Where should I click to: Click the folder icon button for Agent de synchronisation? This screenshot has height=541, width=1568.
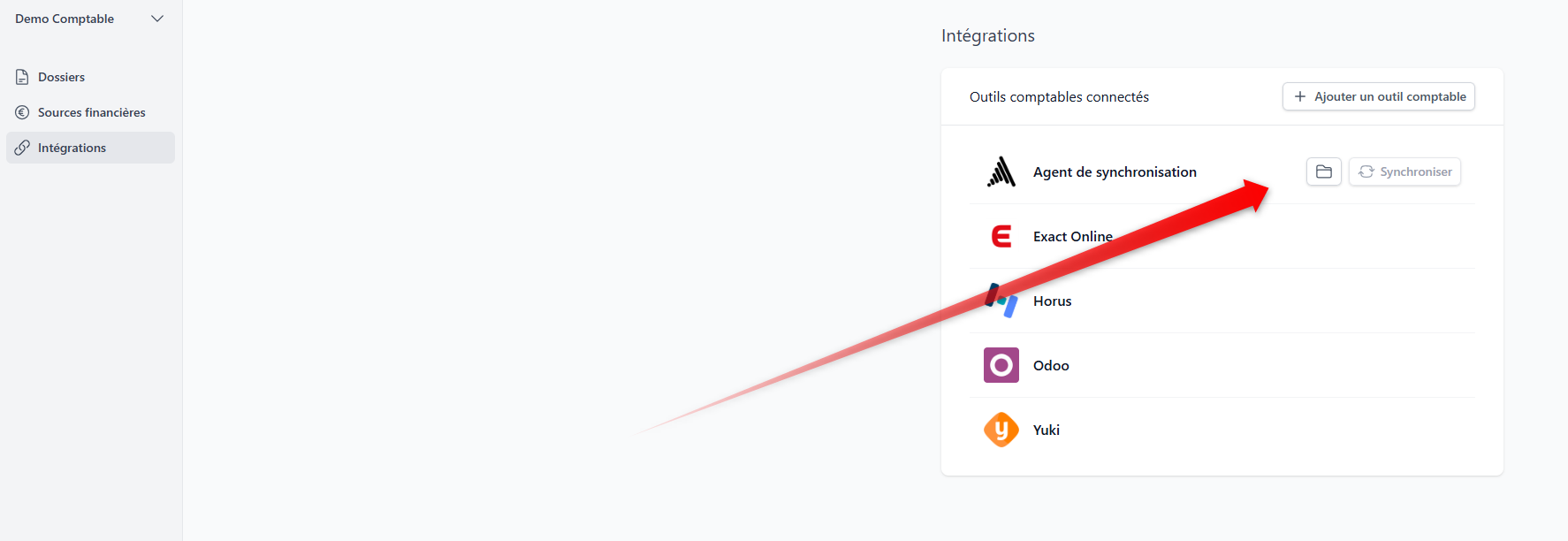pos(1323,171)
